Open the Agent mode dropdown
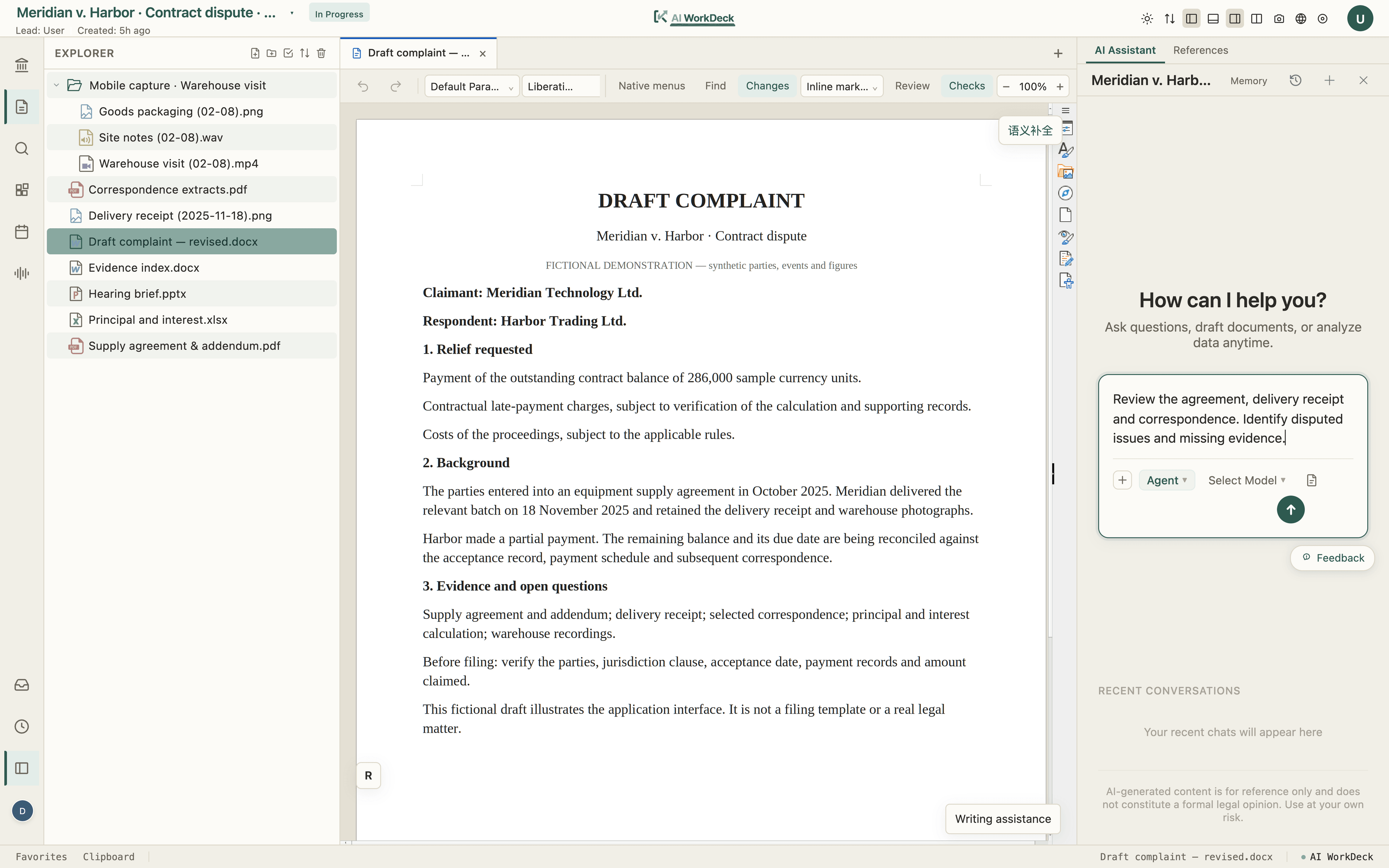 [x=1167, y=481]
